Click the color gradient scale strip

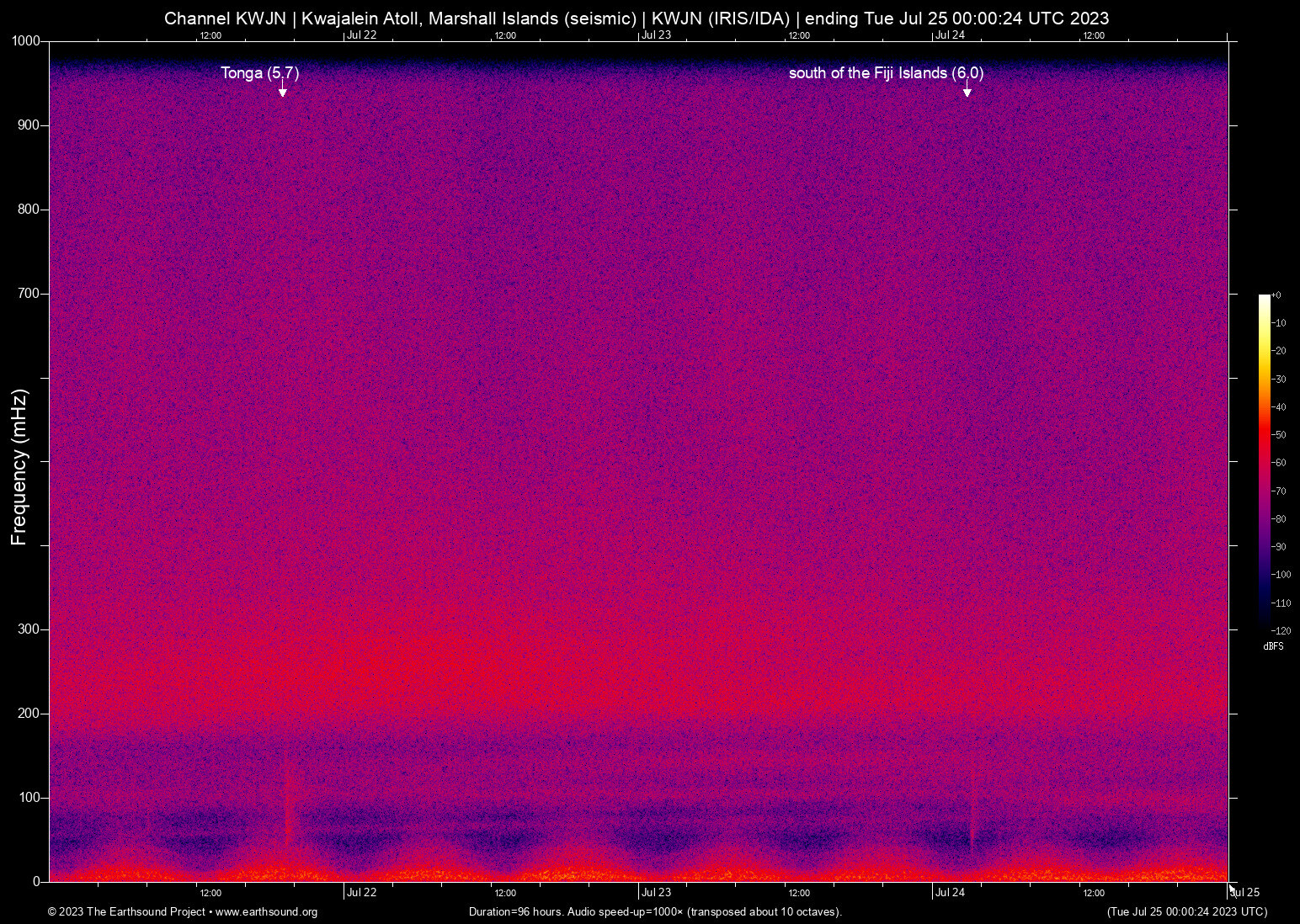(x=1263, y=463)
